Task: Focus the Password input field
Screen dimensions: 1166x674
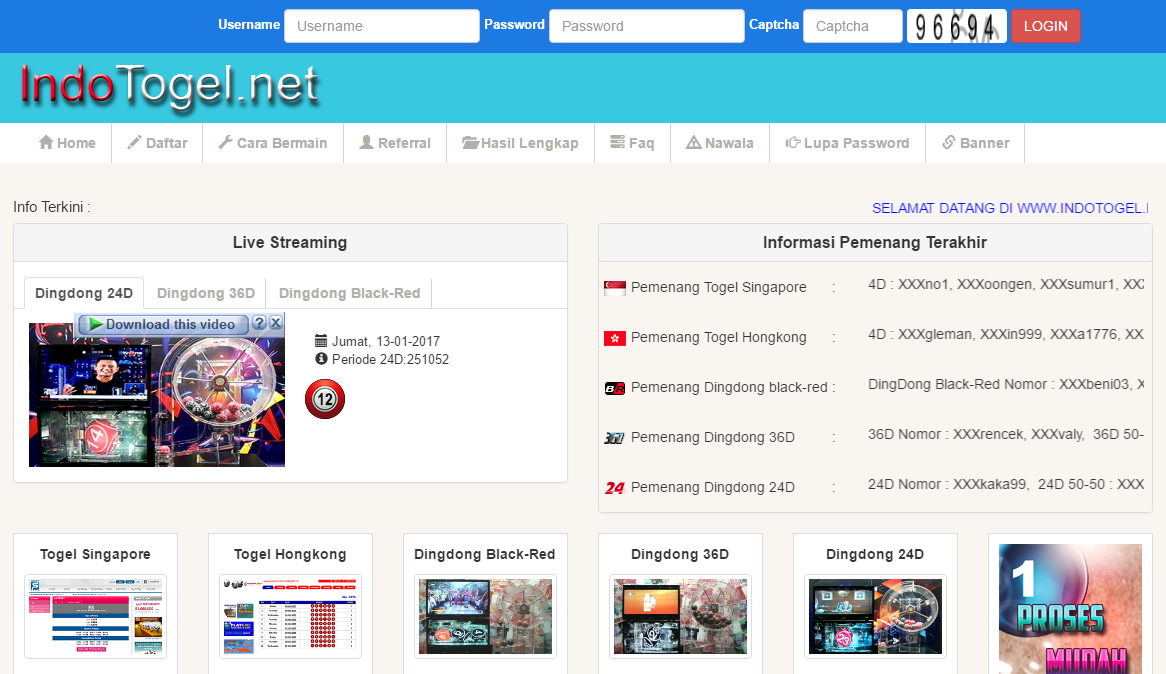Action: pyautogui.click(x=646, y=26)
